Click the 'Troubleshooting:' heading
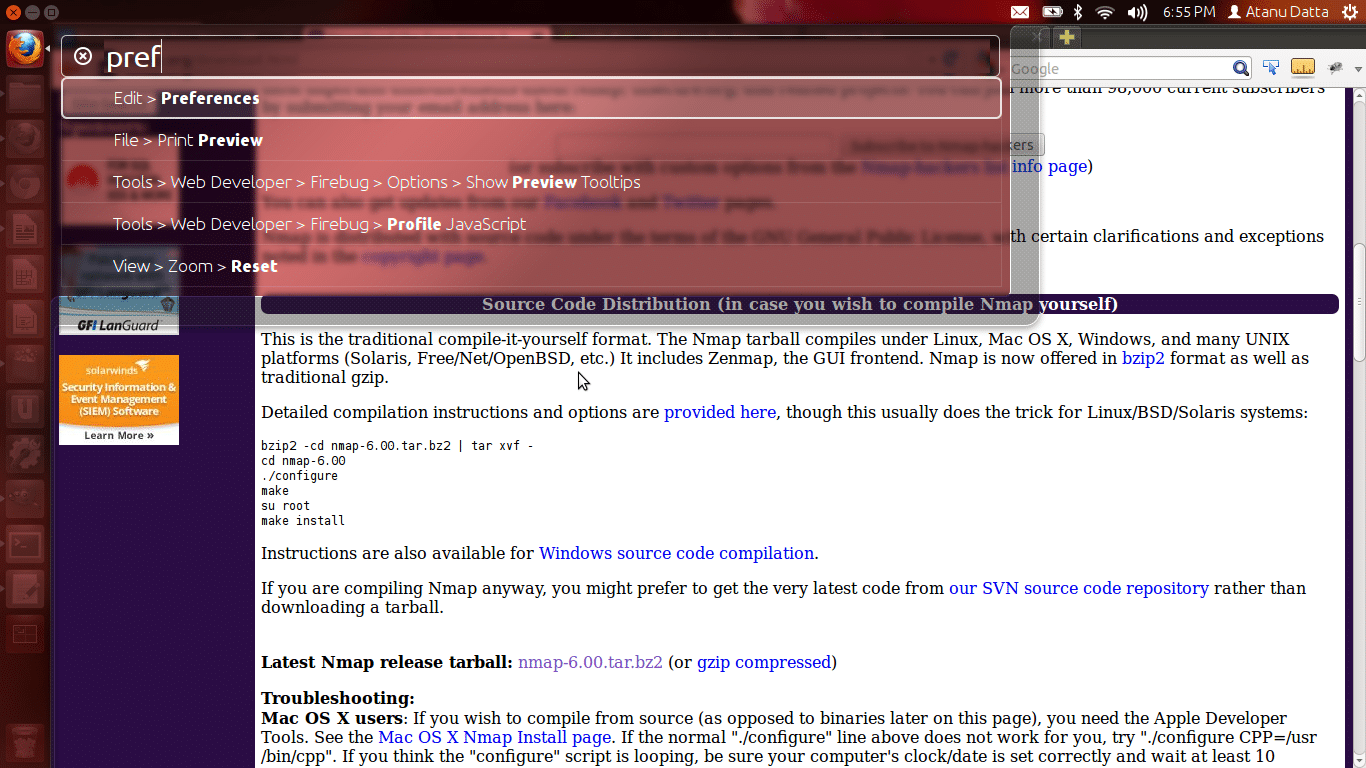 pyautogui.click(x=338, y=698)
